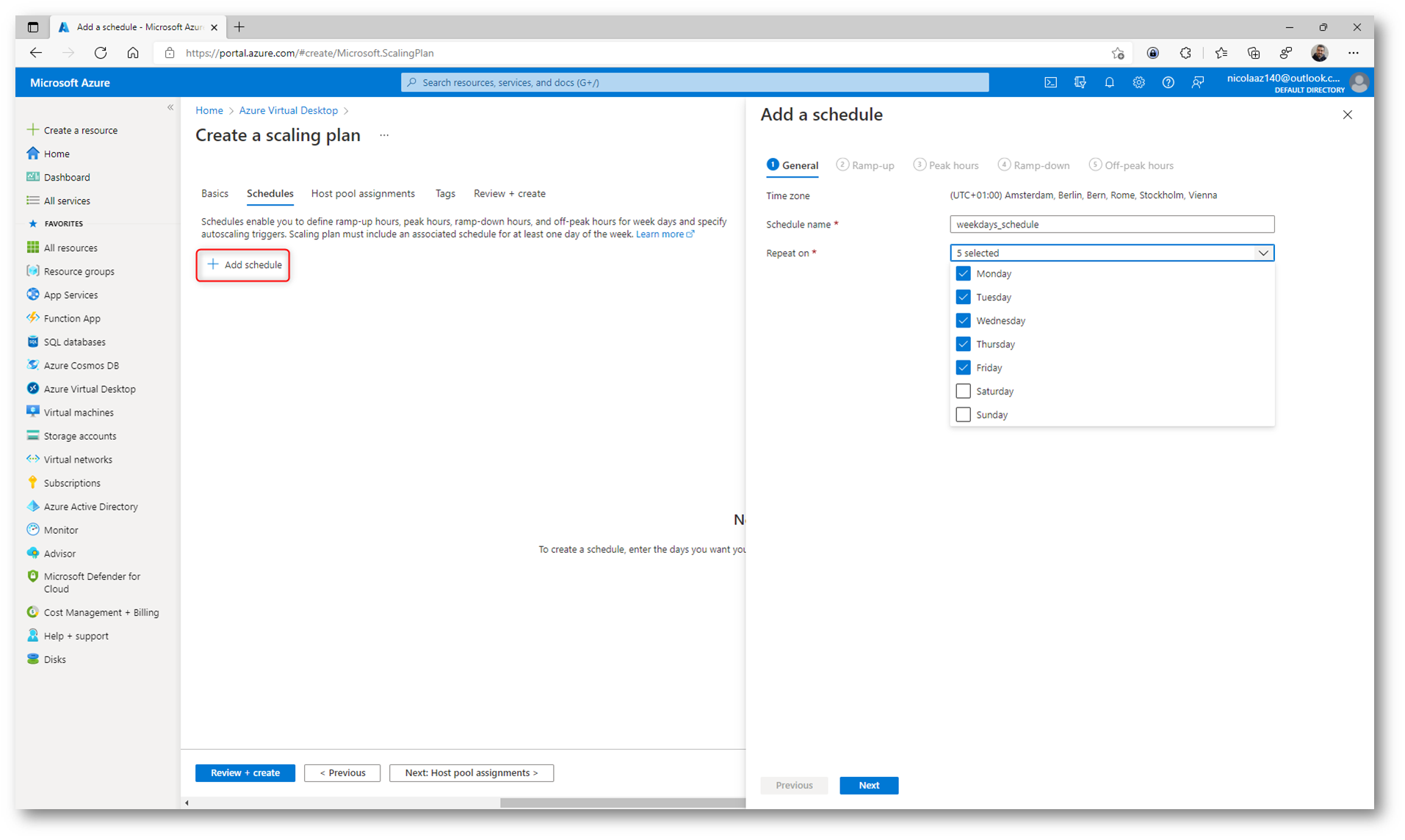Collapse the left navigation sidebar

(x=170, y=107)
